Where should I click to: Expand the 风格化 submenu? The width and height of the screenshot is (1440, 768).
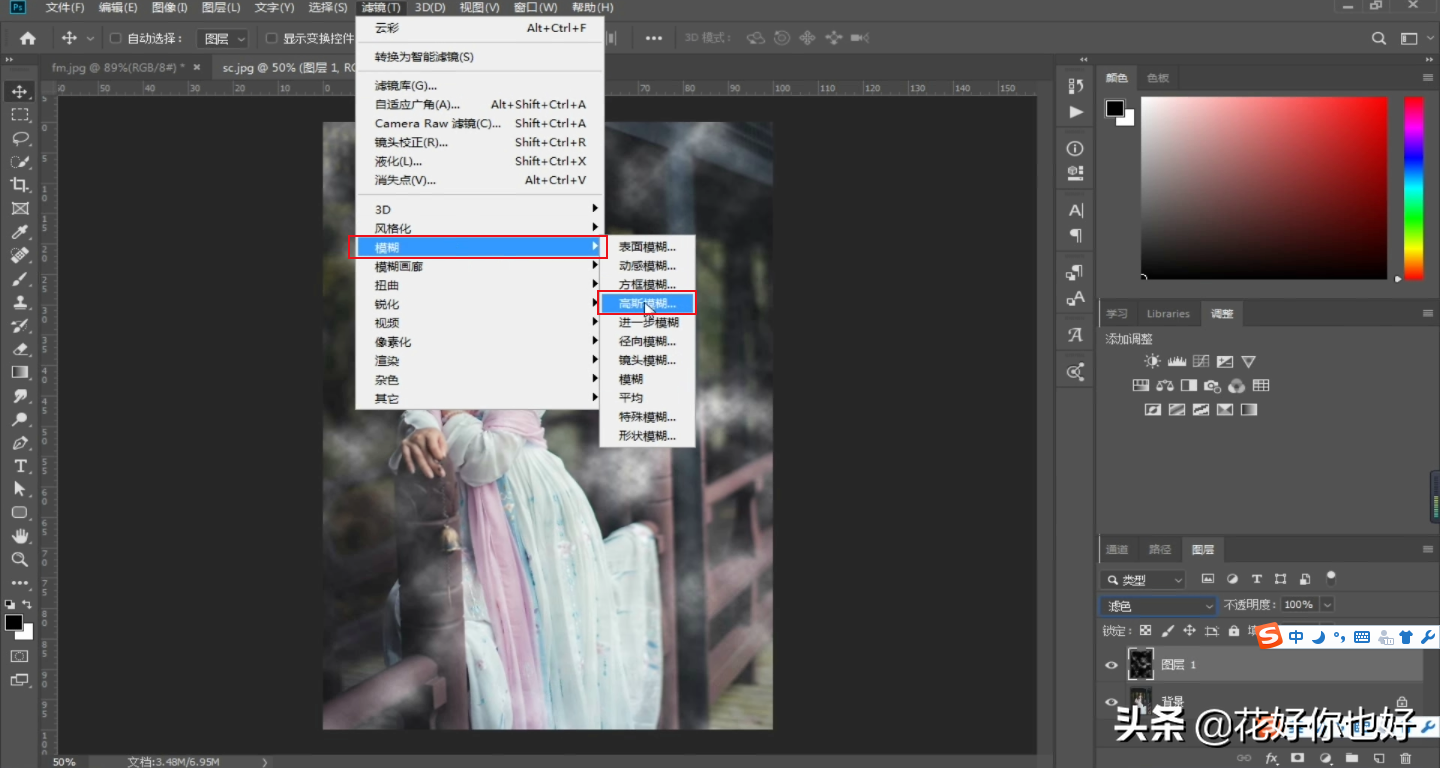(479, 229)
